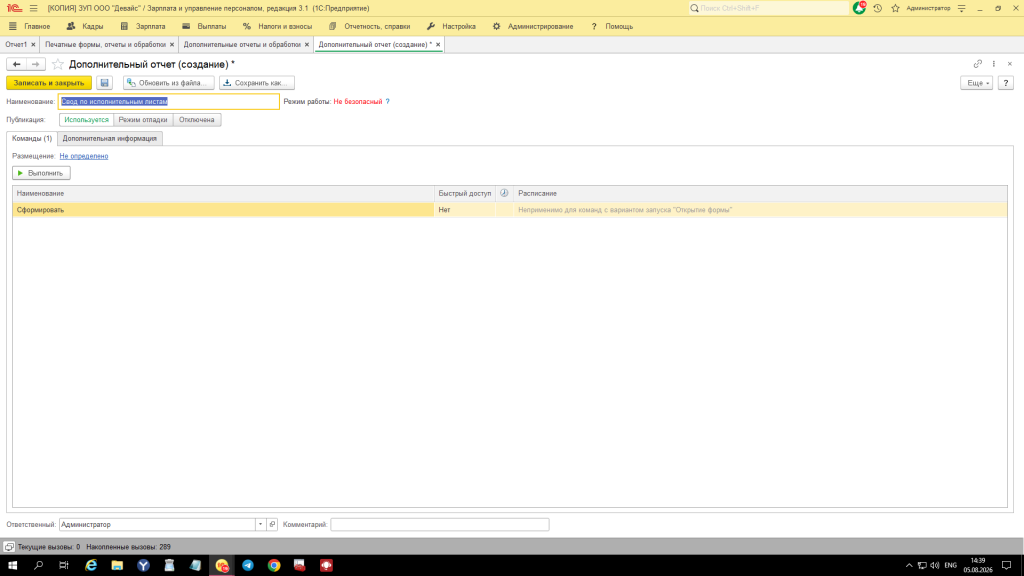Click the volume tray icon
Image resolution: width=1024 pixels, height=576 pixels.
point(935,566)
